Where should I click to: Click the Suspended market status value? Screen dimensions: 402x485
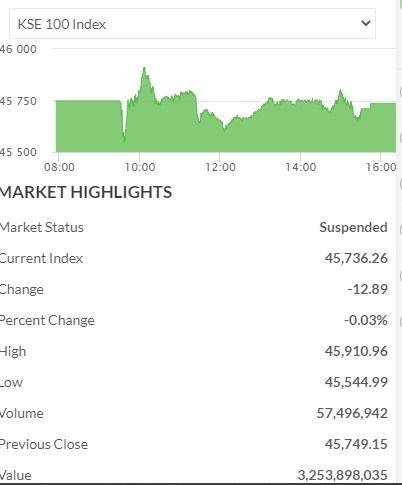click(x=353, y=227)
